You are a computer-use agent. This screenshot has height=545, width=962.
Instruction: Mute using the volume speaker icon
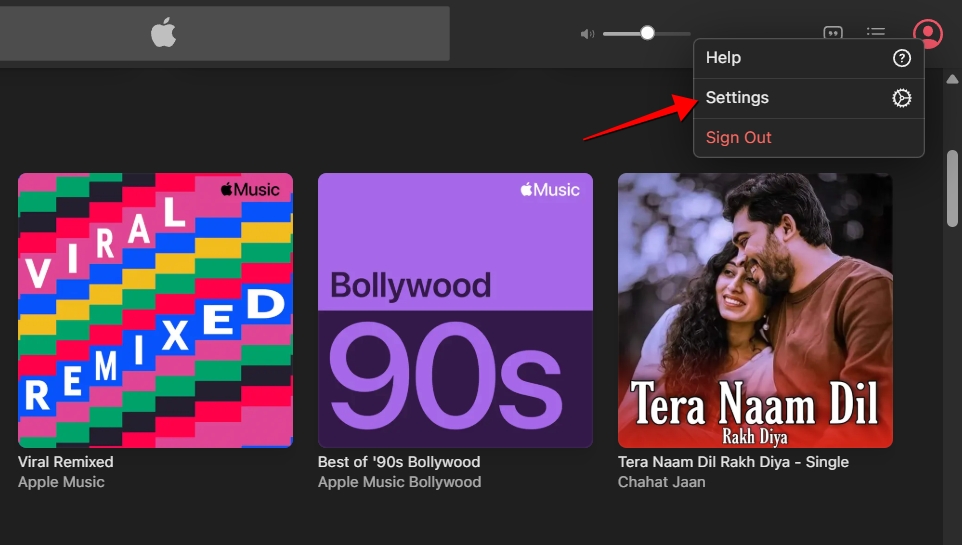pyautogui.click(x=587, y=34)
